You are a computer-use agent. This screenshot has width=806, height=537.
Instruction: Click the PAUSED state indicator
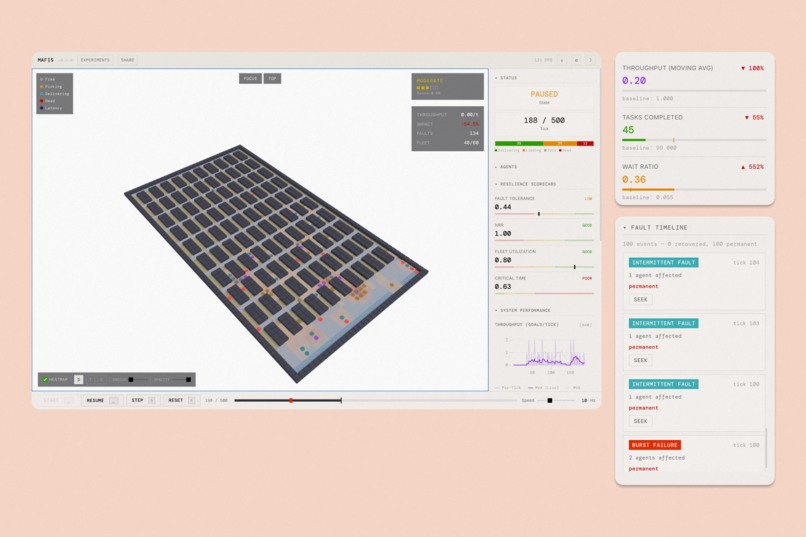pos(544,97)
